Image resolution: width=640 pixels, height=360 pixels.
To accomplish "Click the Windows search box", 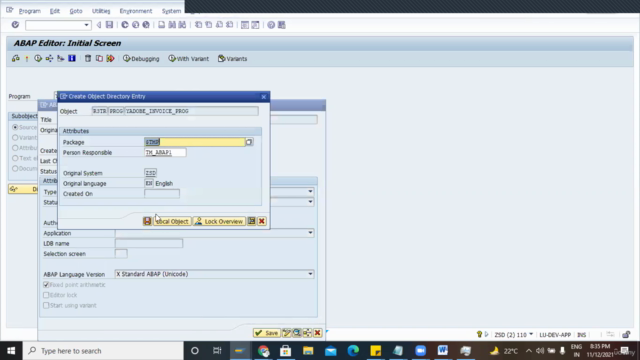I will point(102,351).
